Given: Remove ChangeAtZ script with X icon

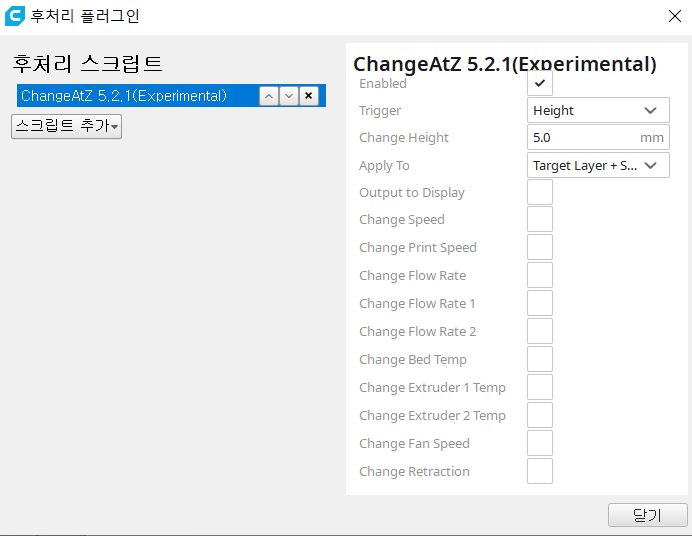Looking at the screenshot, I should tap(309, 96).
